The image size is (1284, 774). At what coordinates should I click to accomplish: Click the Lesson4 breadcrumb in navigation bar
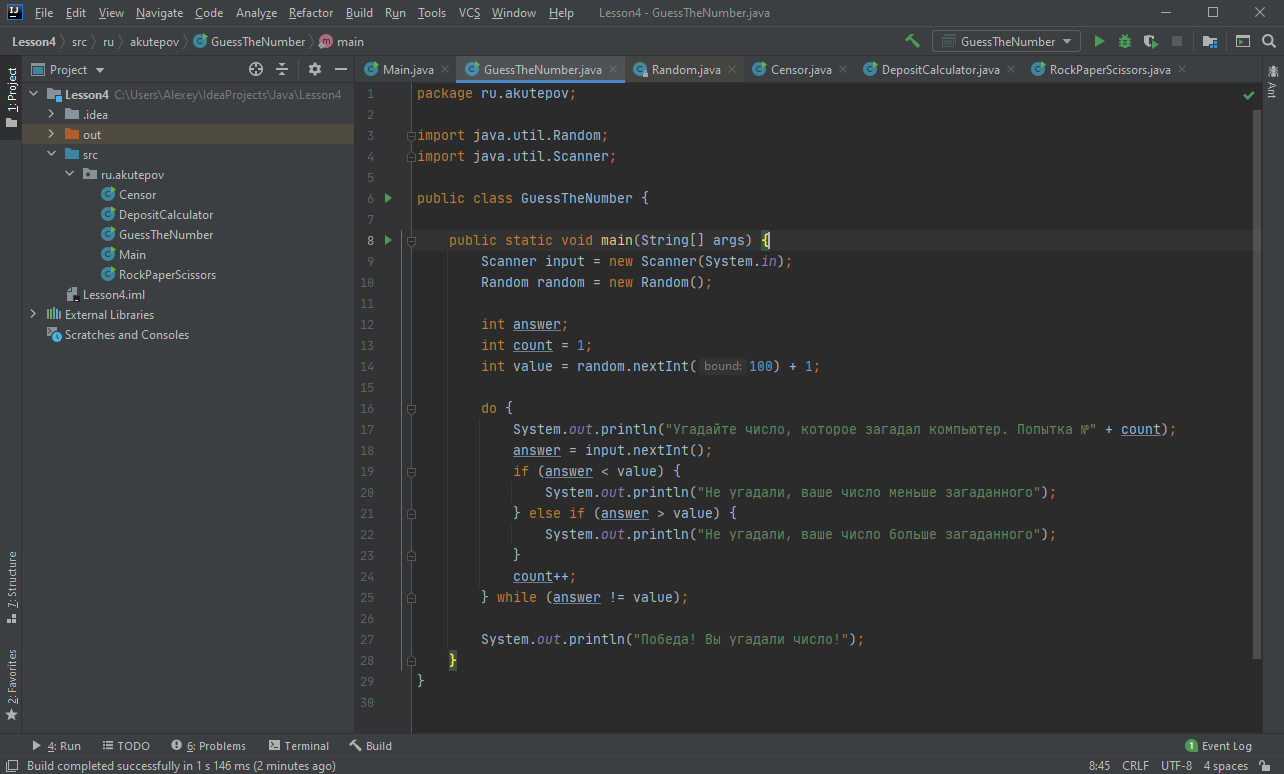pos(34,42)
